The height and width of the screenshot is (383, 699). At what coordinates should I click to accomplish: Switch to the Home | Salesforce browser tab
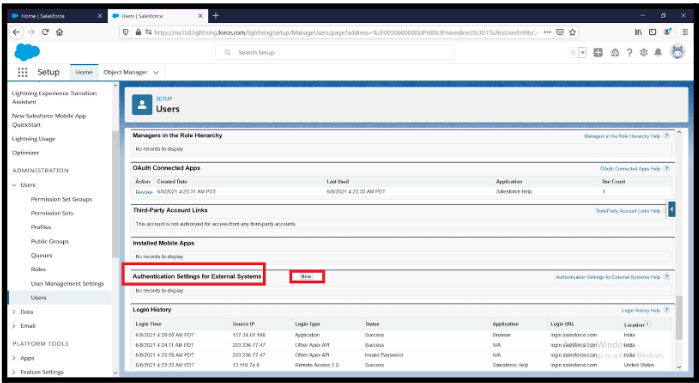click(57, 16)
